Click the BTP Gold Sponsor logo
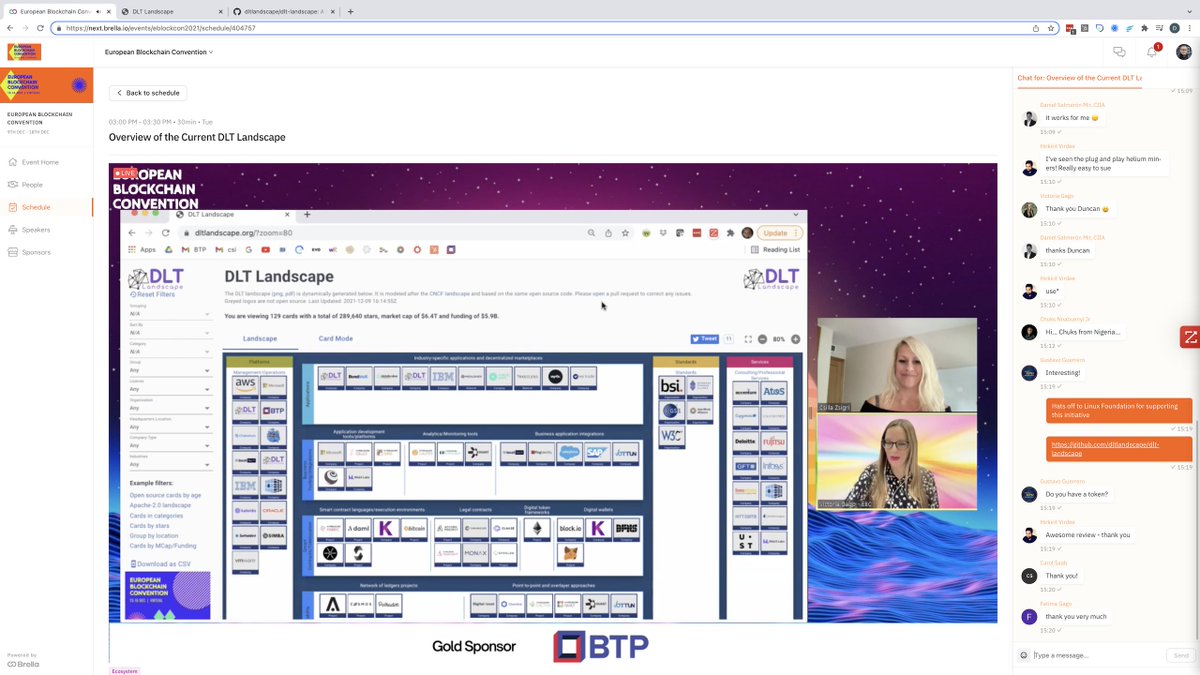 (601, 646)
